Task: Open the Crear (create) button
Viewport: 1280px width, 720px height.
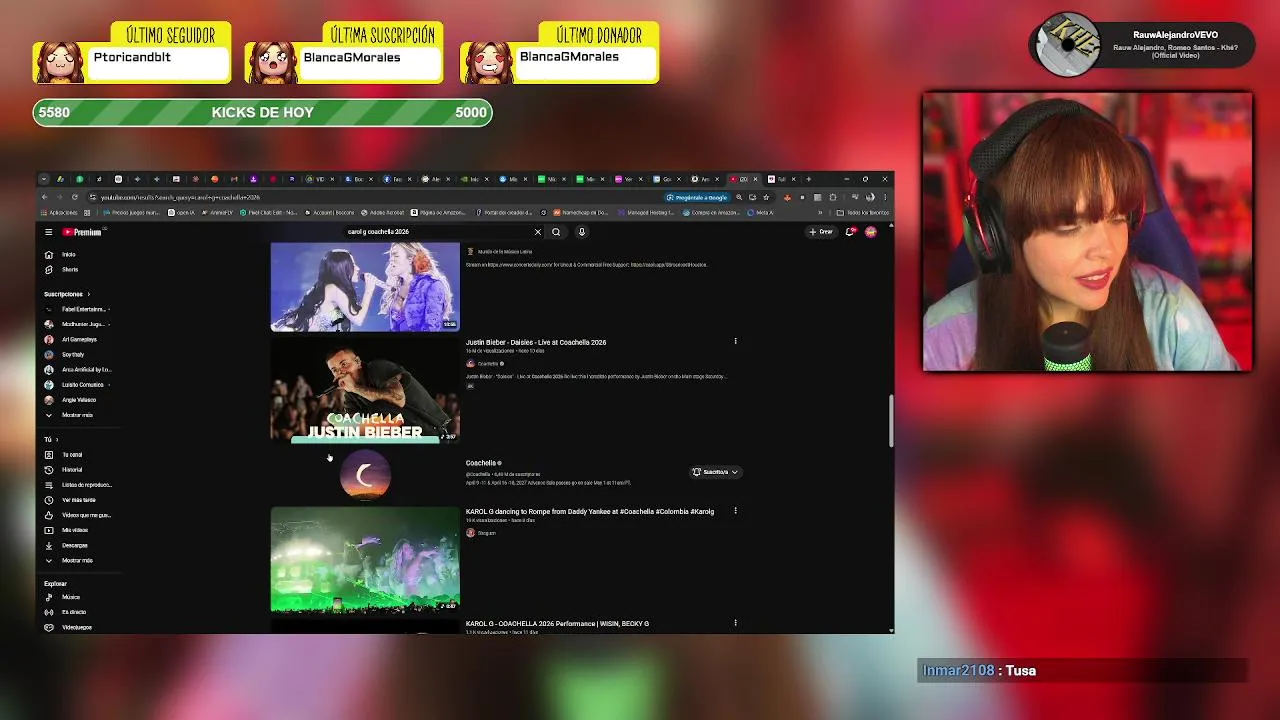Action: (821, 232)
